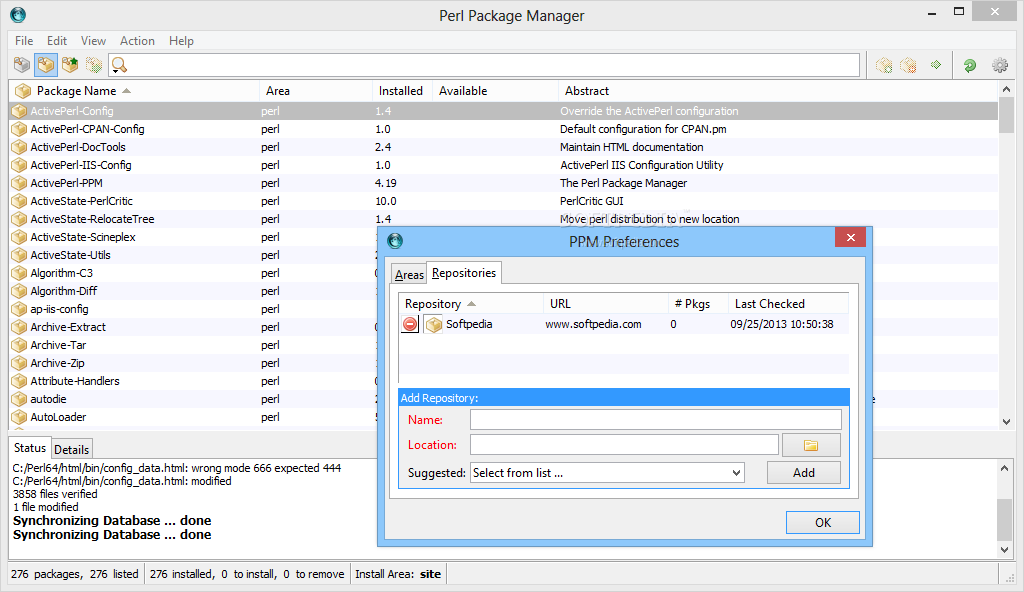Click the package search text field
The width and height of the screenshot is (1024, 592).
pyautogui.click(x=493, y=65)
